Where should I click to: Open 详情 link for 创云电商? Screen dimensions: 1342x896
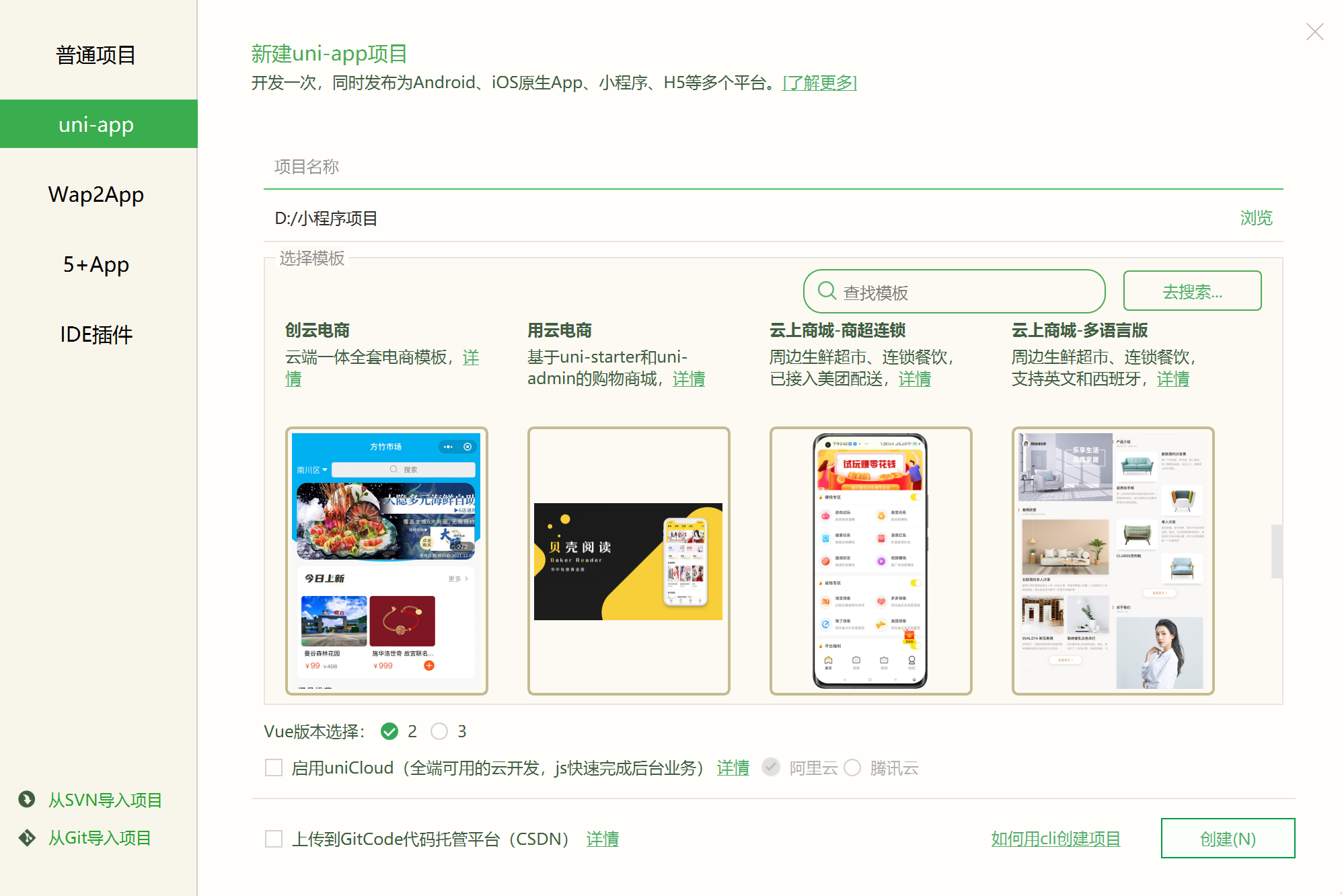[470, 358]
